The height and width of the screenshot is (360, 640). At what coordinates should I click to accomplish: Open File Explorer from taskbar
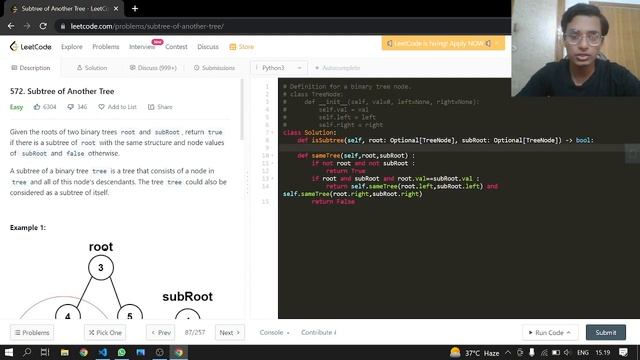pos(64,352)
